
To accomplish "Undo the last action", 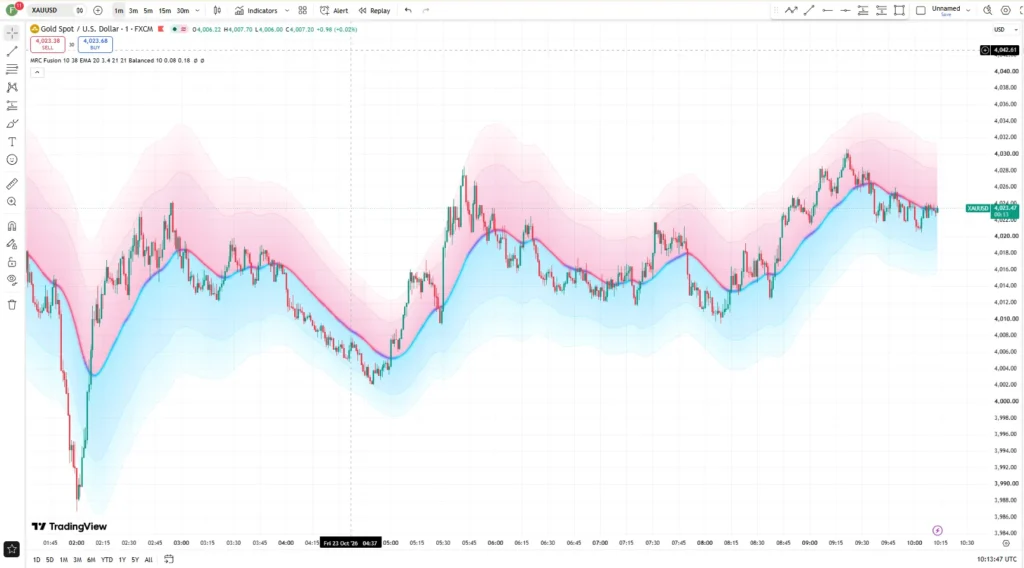I will 408,10.
